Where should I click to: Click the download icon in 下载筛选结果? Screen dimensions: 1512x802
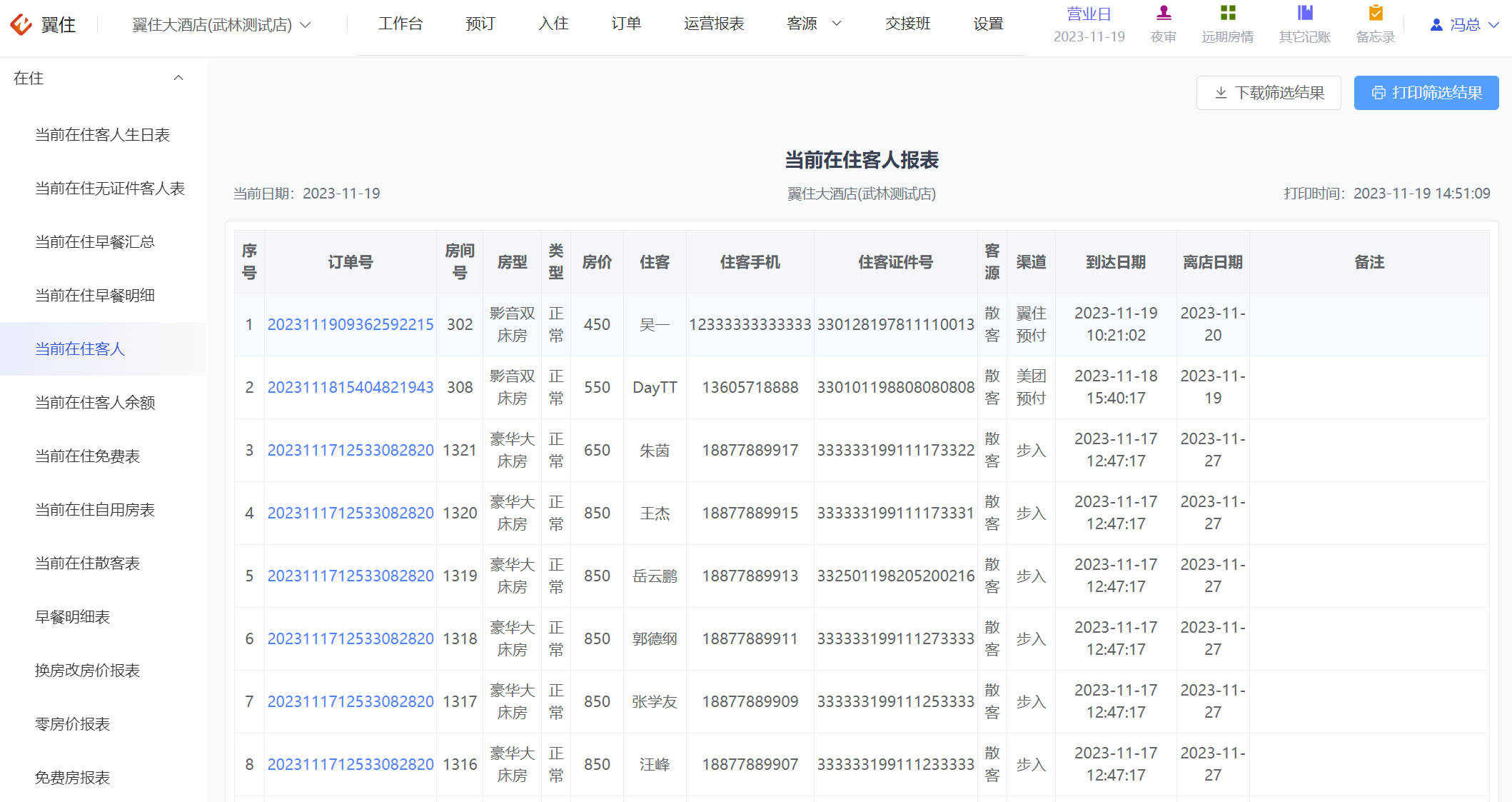click(x=1221, y=93)
